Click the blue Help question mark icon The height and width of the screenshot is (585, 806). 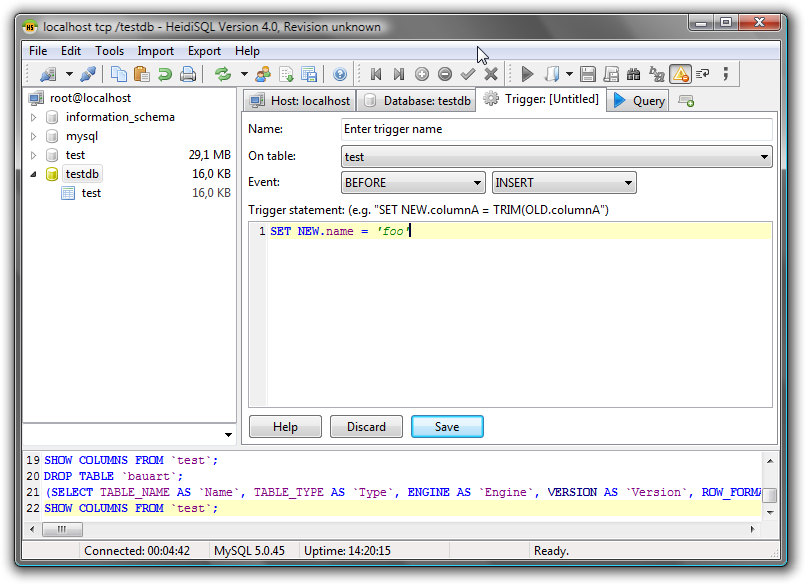click(x=340, y=75)
